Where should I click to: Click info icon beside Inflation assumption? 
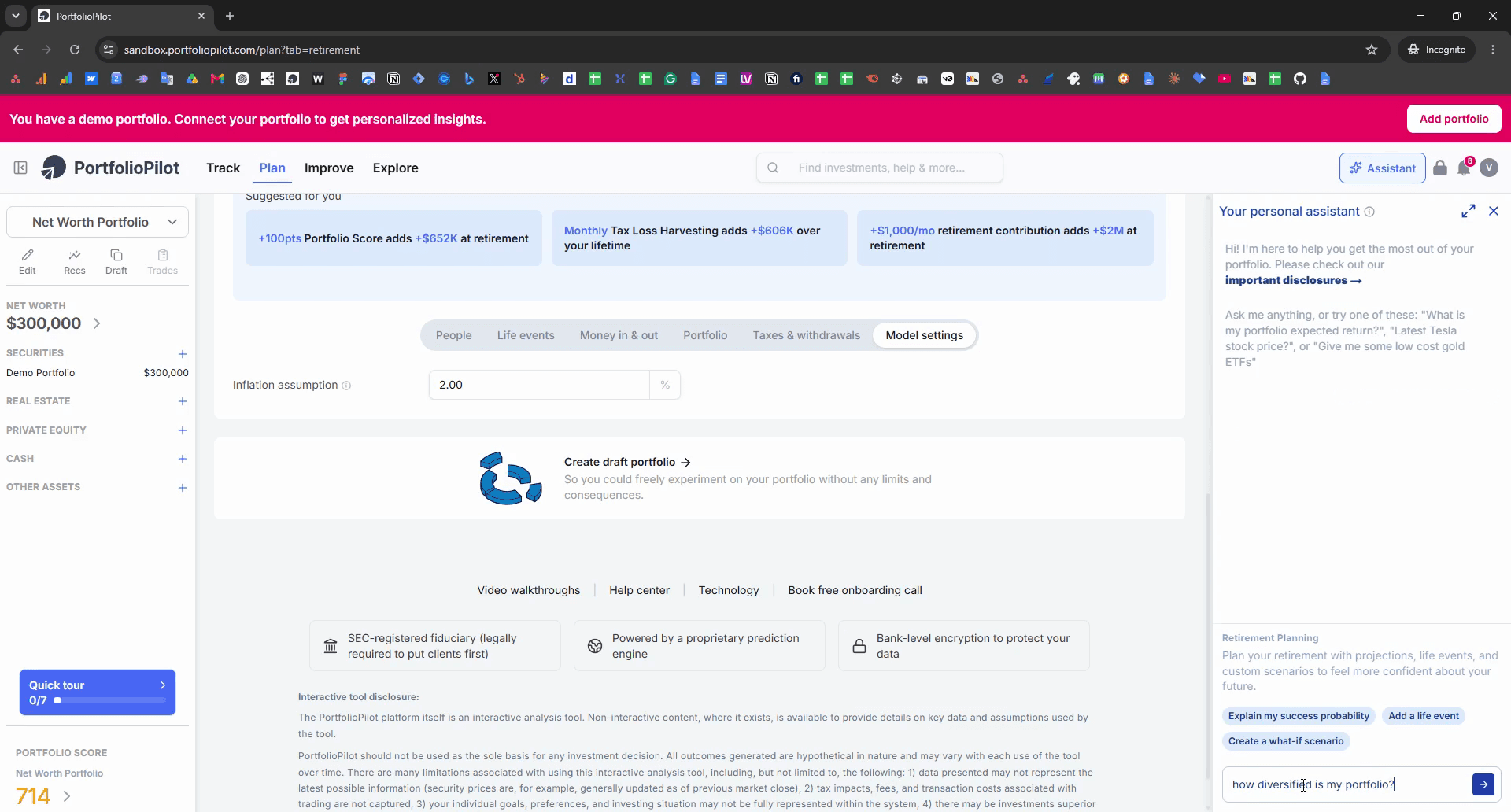pos(346,386)
